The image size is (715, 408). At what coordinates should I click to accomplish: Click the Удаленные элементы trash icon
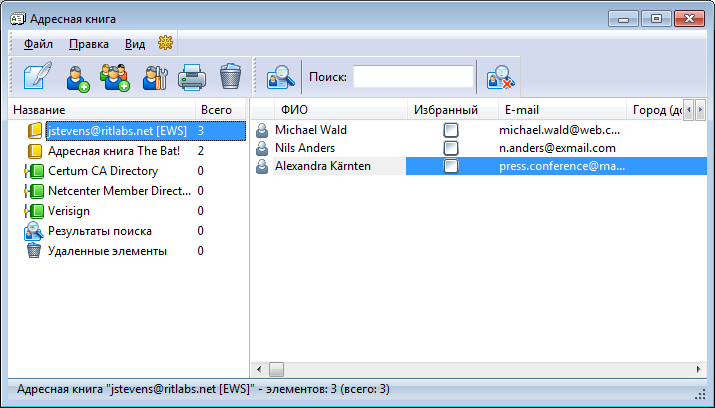(34, 251)
